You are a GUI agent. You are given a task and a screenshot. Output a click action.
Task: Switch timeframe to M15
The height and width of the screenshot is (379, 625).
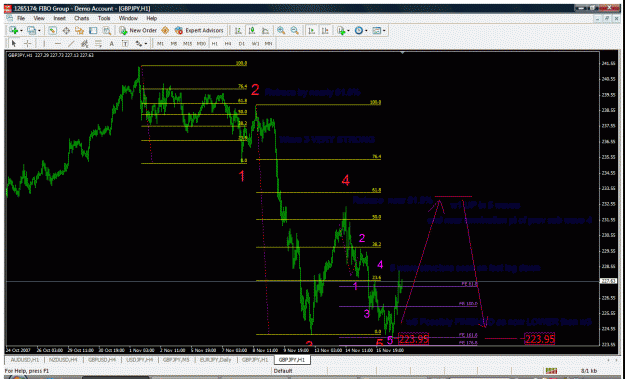(x=187, y=43)
